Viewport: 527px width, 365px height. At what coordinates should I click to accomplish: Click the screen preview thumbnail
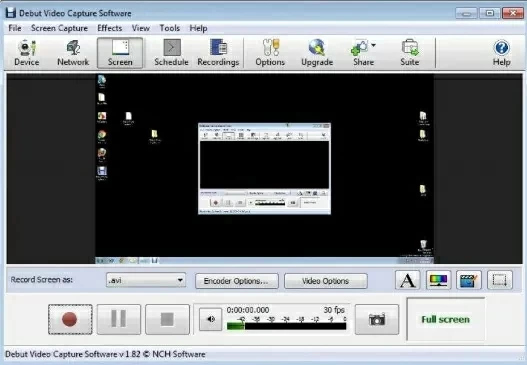[x=265, y=169]
